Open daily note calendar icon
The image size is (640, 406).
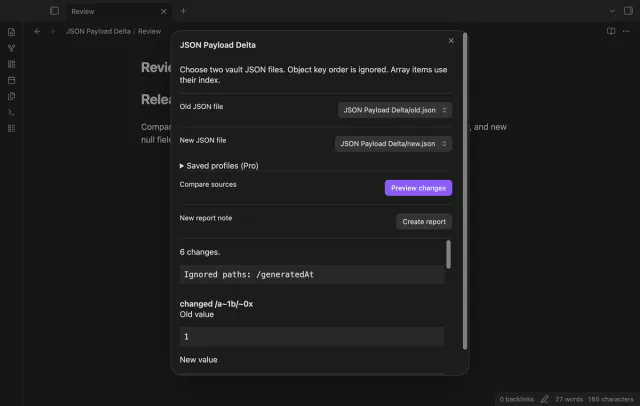coord(11,80)
